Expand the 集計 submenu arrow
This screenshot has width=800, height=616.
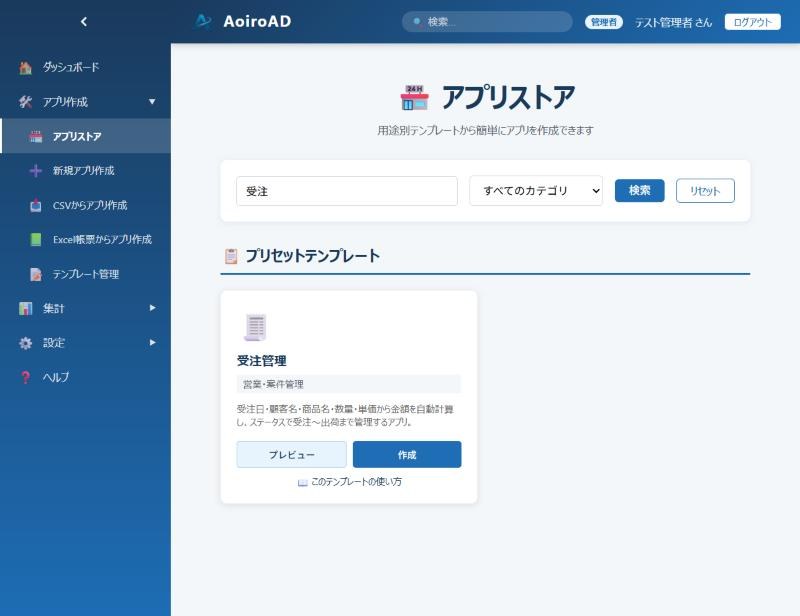click(152, 308)
